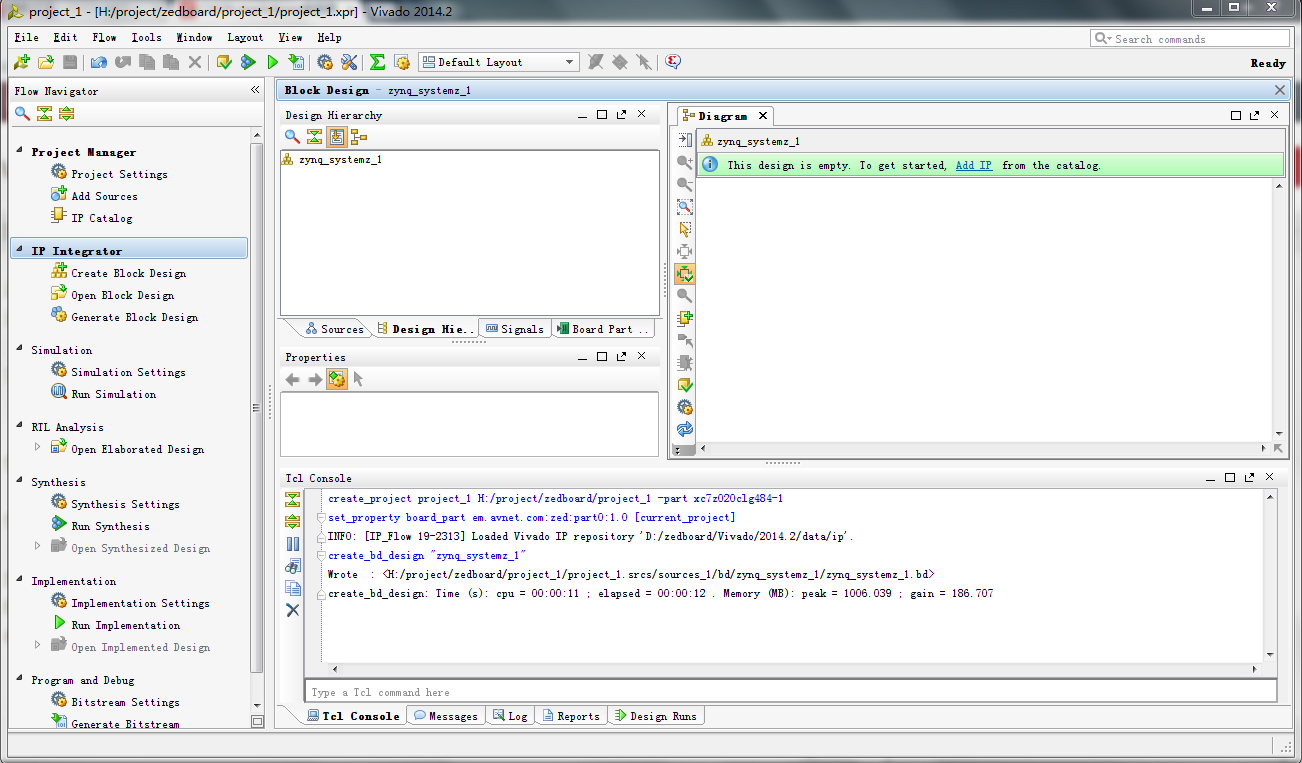Open the Flow menu
Image resolution: width=1302 pixels, height=763 pixels.
104,37
